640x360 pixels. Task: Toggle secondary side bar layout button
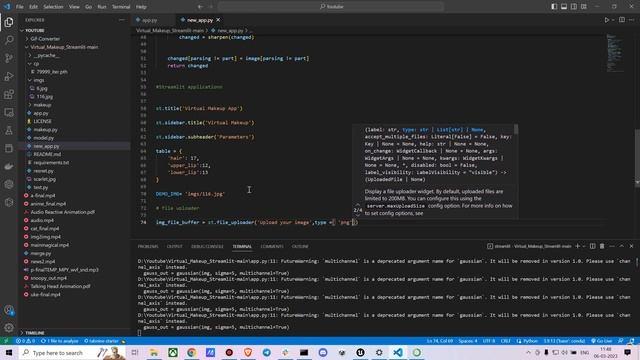coord(574,7)
